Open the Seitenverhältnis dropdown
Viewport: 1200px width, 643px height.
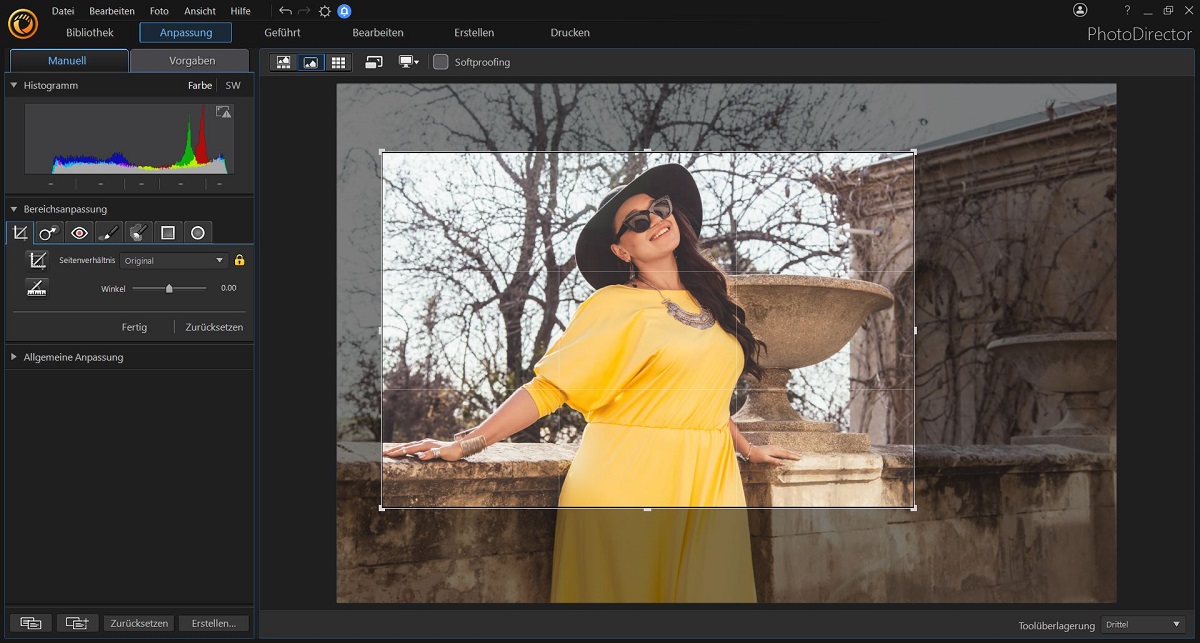click(x=174, y=261)
